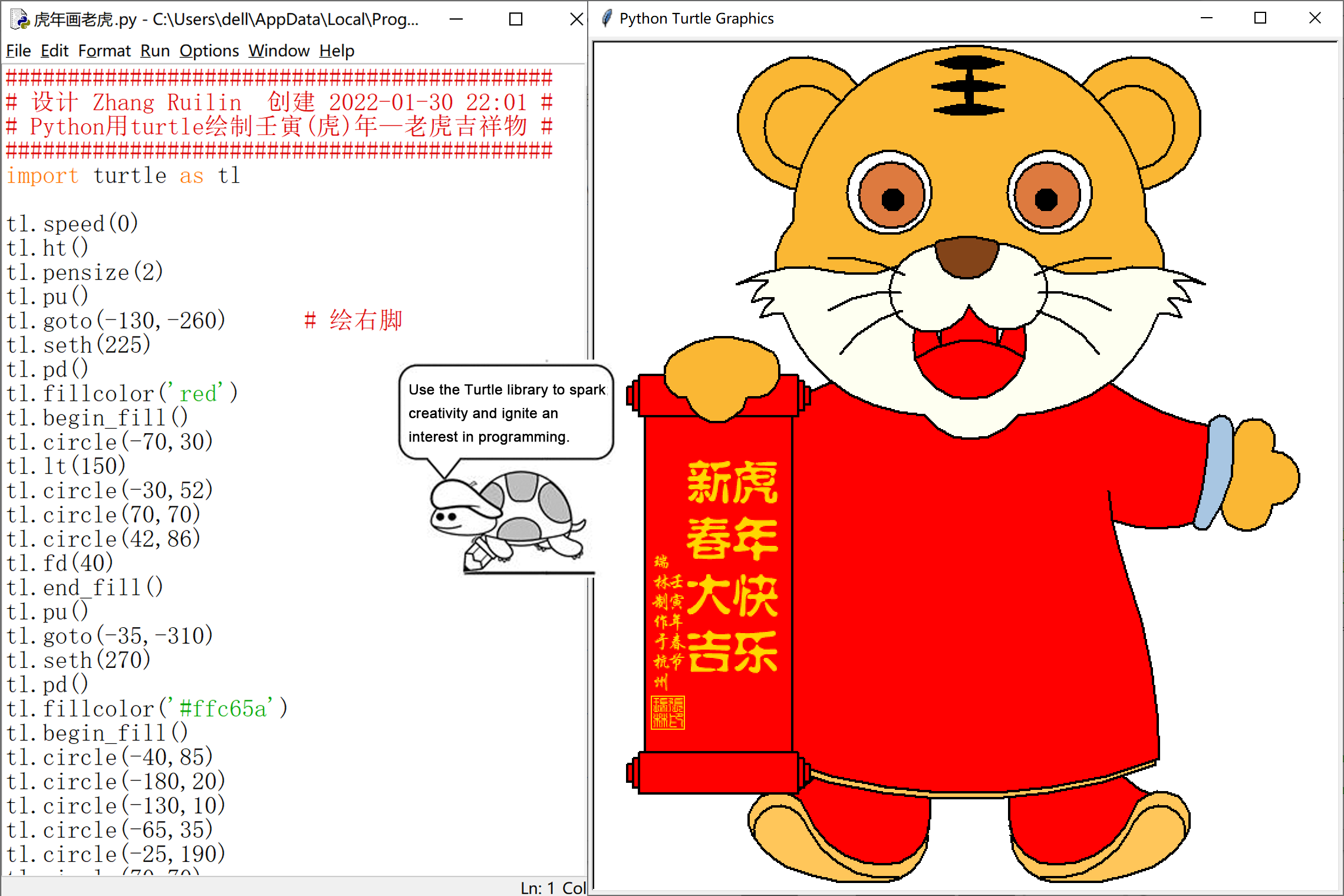This screenshot has width=1344, height=896.
Task: Open the Format menu
Action: click(104, 51)
